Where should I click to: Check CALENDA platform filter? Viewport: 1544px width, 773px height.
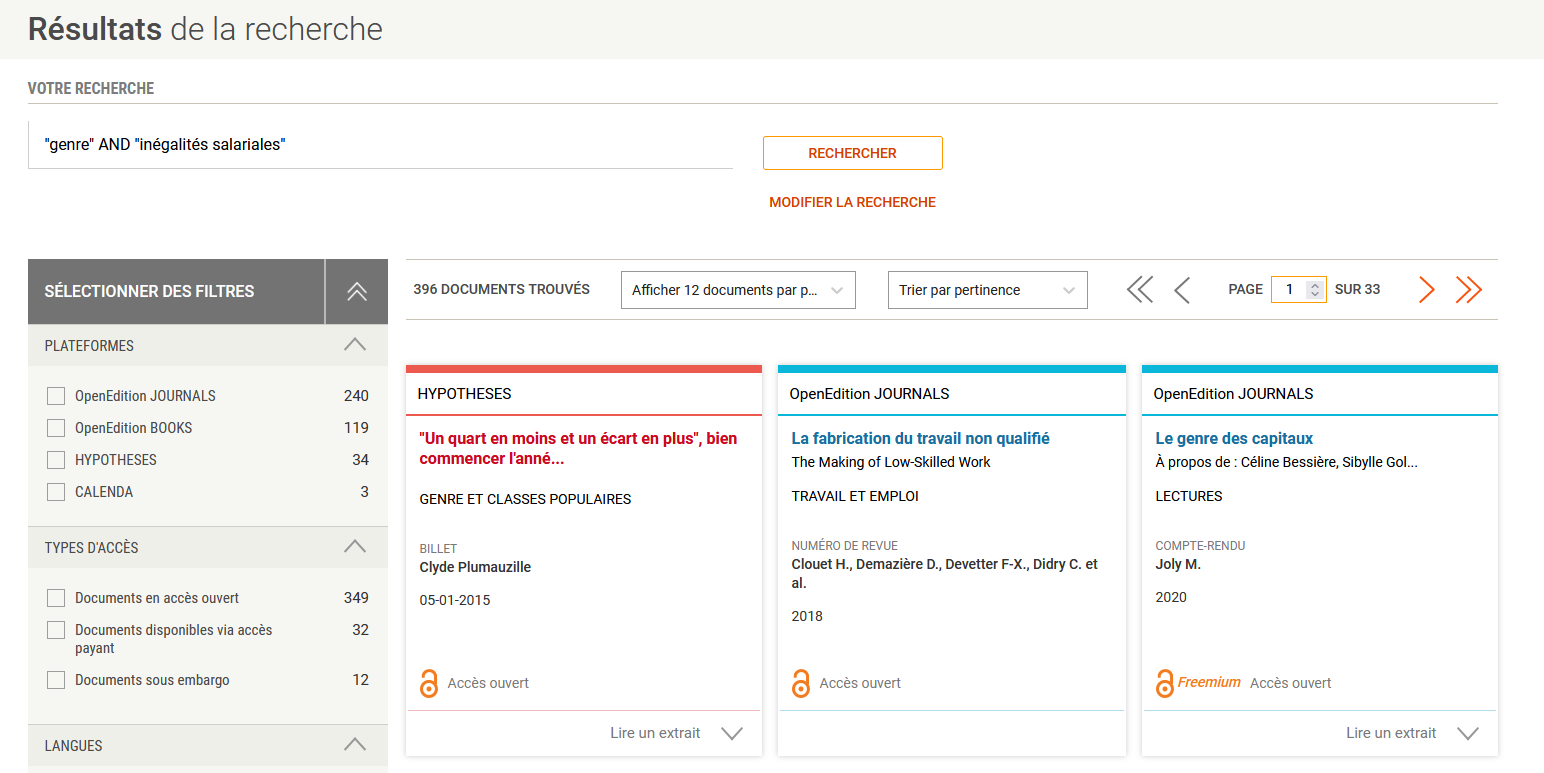pyautogui.click(x=56, y=492)
